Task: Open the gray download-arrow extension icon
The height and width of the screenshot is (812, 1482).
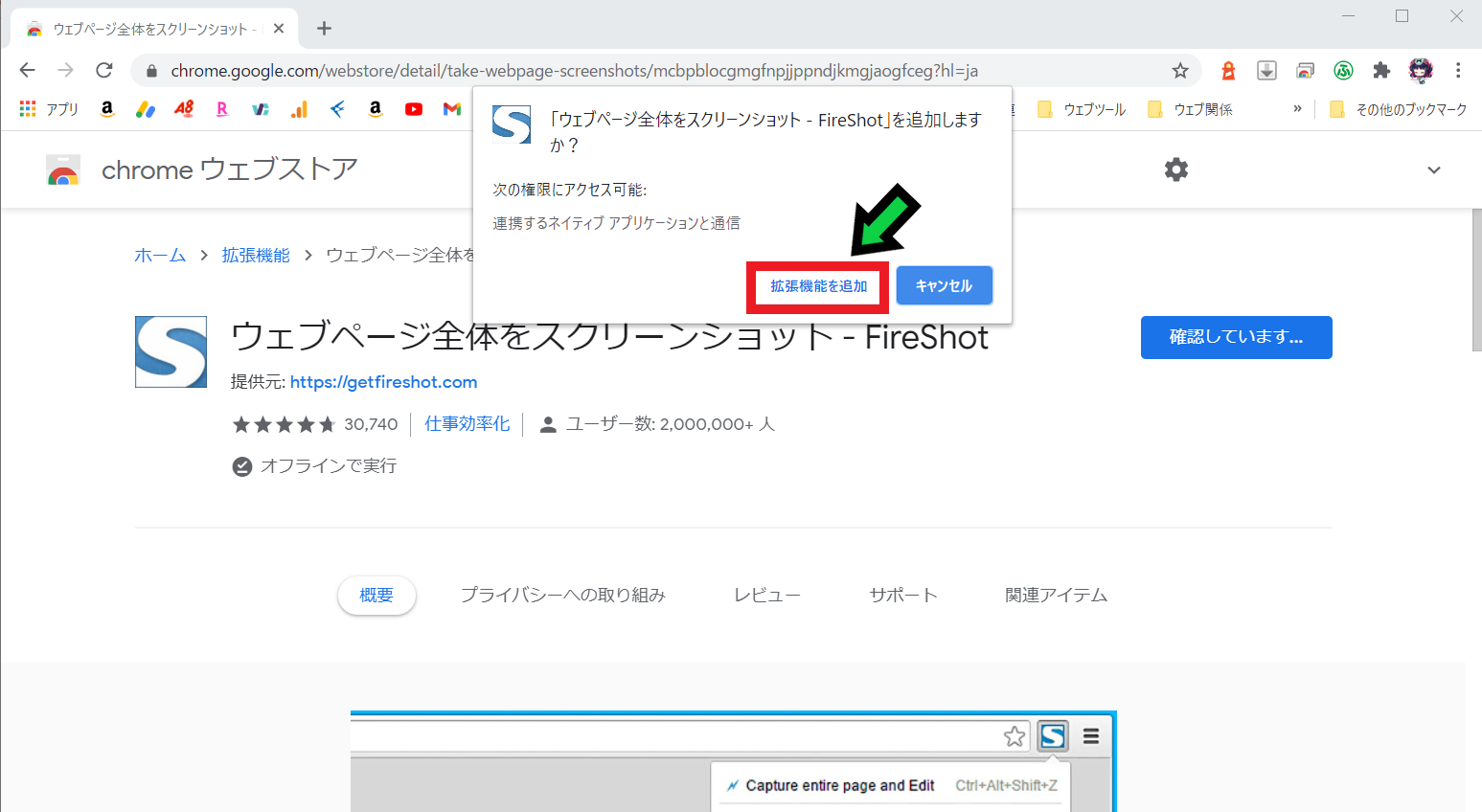Action: (x=1266, y=70)
